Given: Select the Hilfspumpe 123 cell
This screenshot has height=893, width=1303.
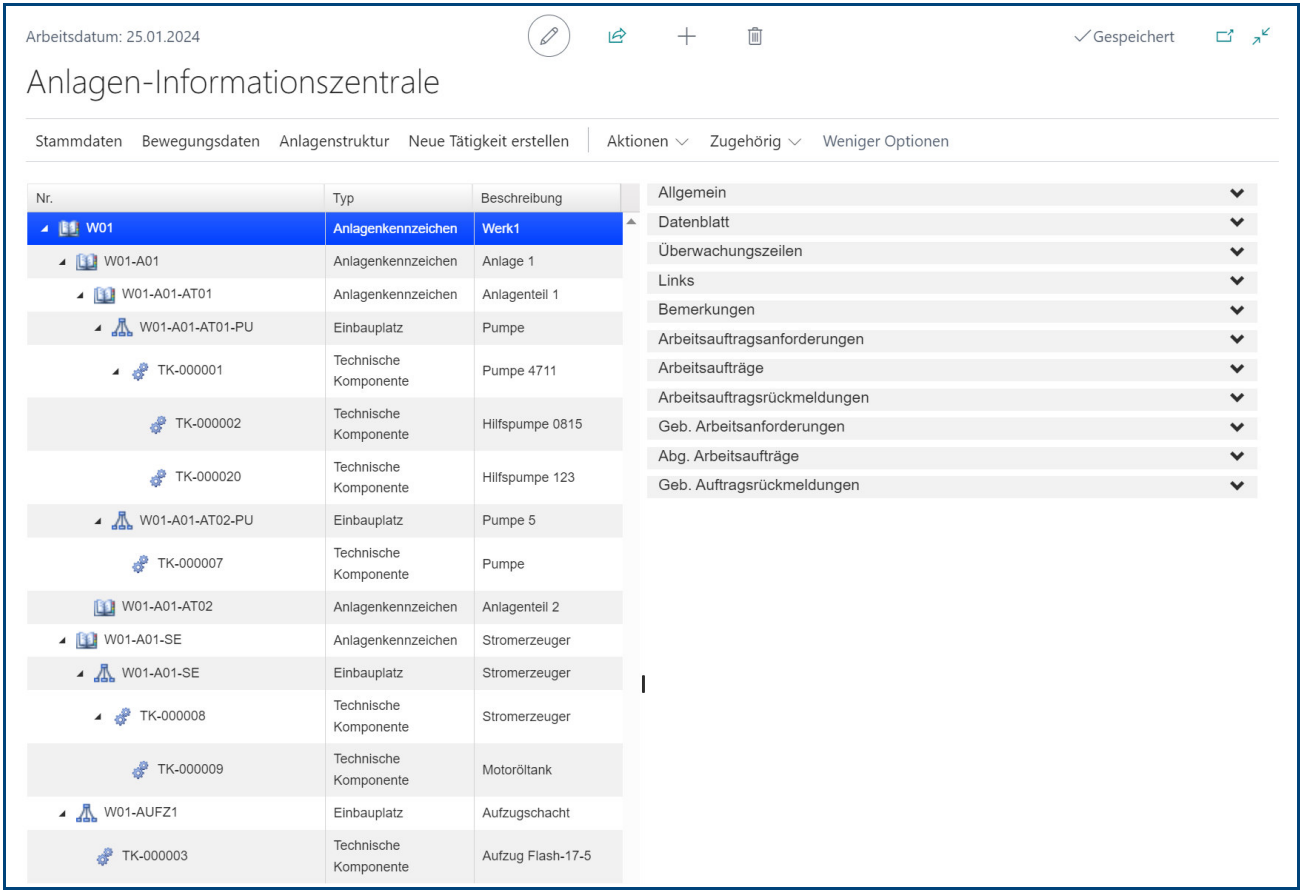Looking at the screenshot, I should pos(548,478).
